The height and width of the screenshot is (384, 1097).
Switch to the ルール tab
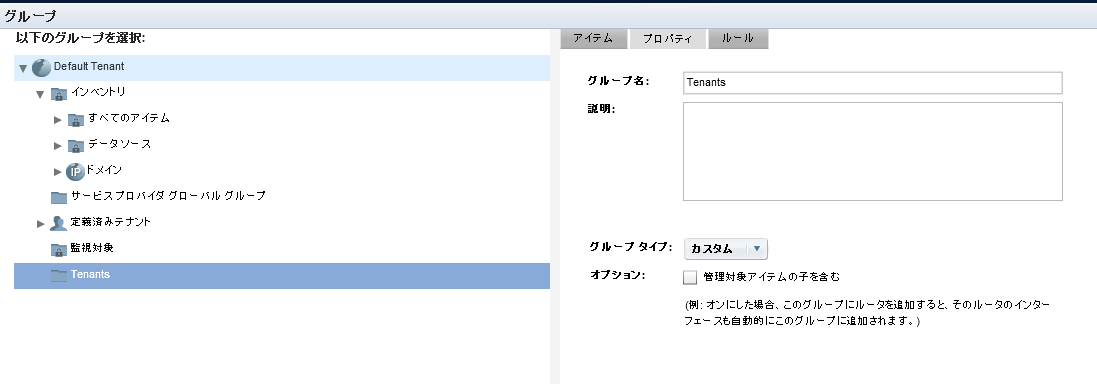[738, 38]
